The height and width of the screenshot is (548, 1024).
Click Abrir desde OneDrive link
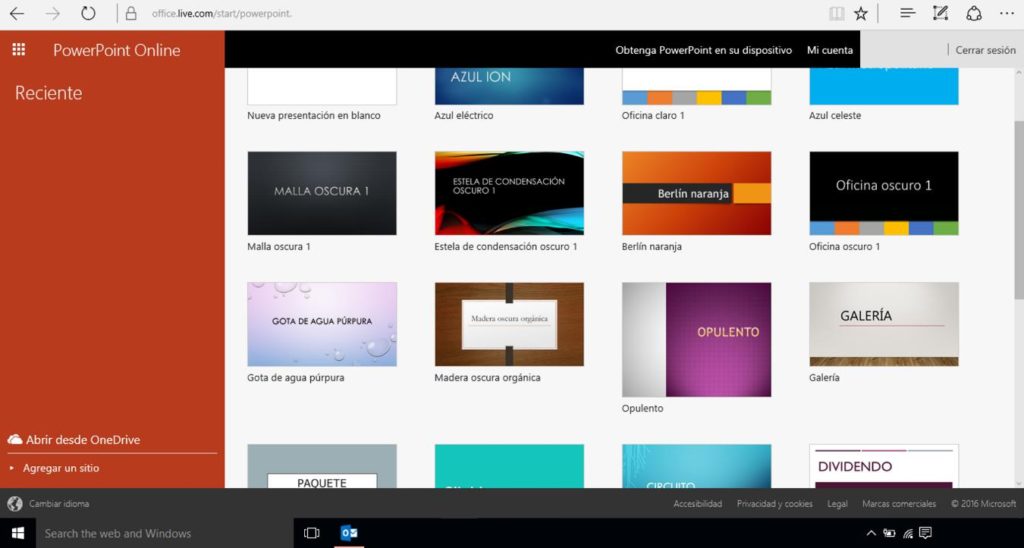82,440
